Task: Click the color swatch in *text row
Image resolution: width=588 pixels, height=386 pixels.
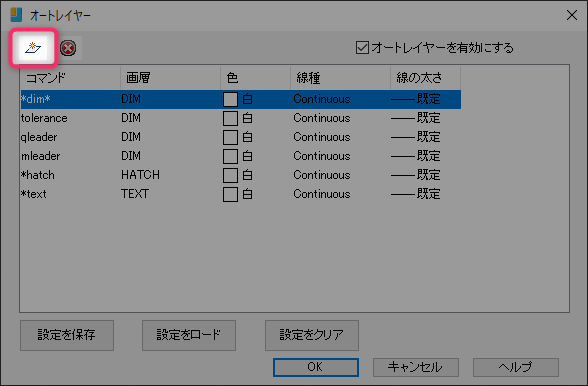Action: [x=230, y=195]
